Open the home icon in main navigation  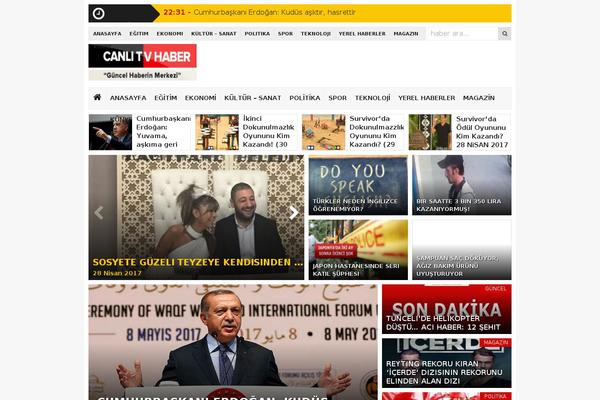[x=97, y=98]
